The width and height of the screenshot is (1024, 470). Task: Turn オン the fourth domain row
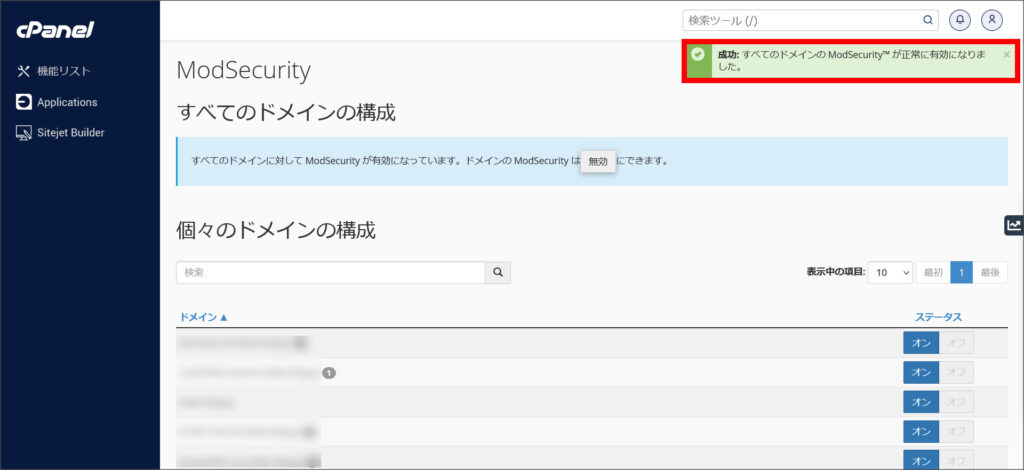(x=921, y=431)
